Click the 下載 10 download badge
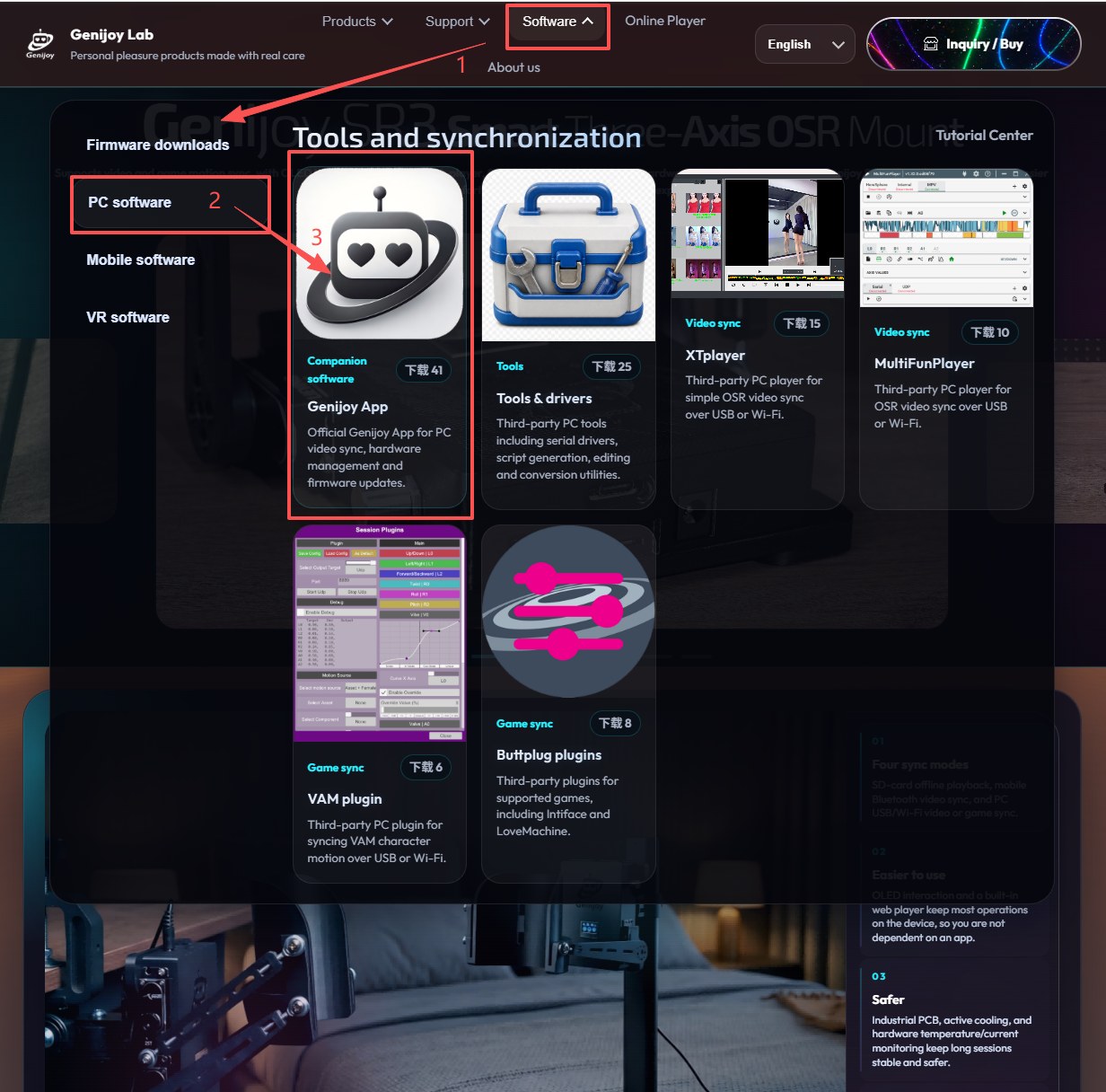The height and width of the screenshot is (1092, 1106). (989, 332)
